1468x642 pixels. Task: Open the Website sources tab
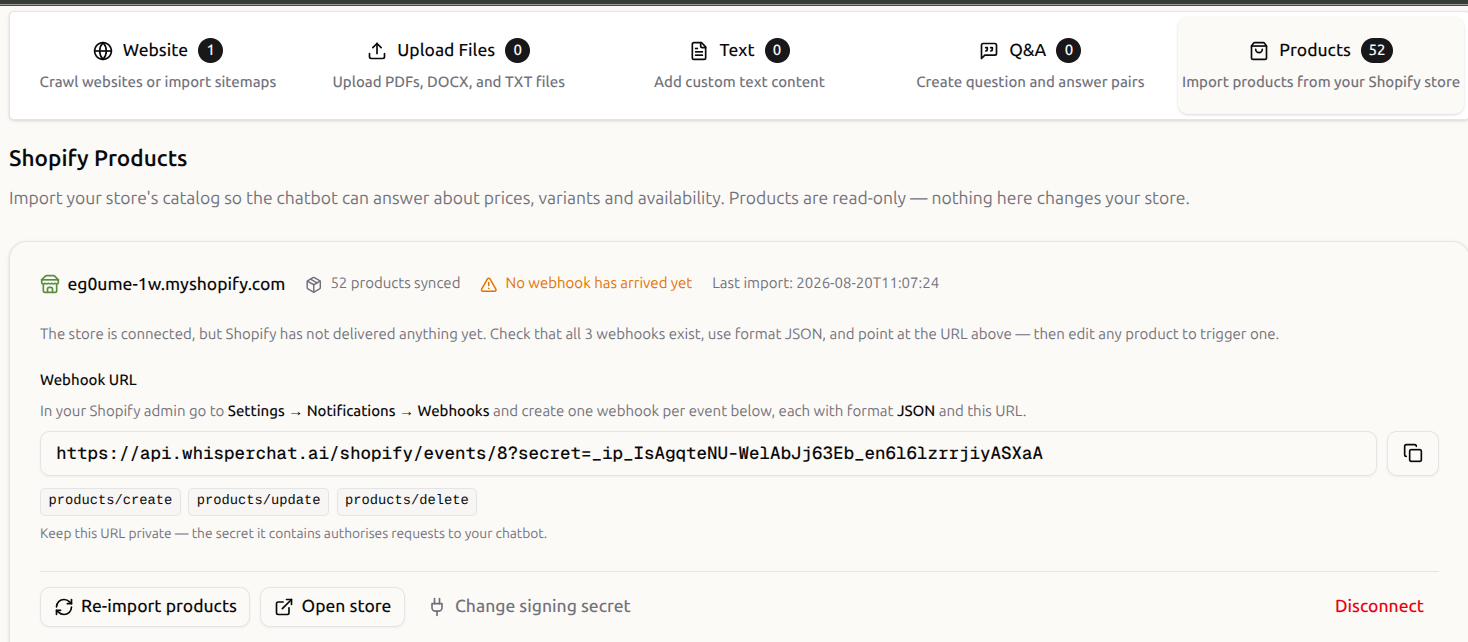point(158,66)
